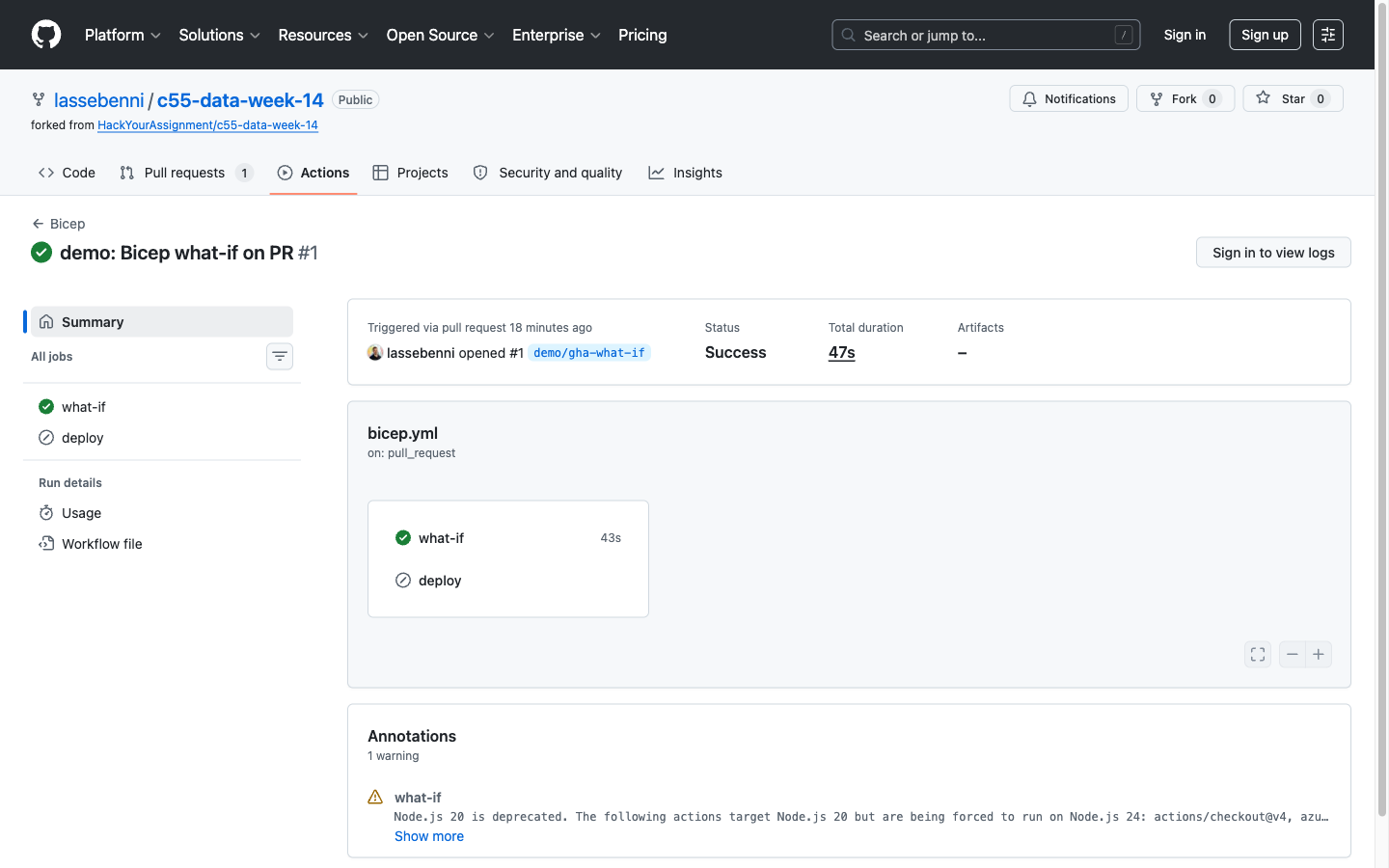Click the Fork button
Screen dimensions: 1389x868
tap(1185, 98)
